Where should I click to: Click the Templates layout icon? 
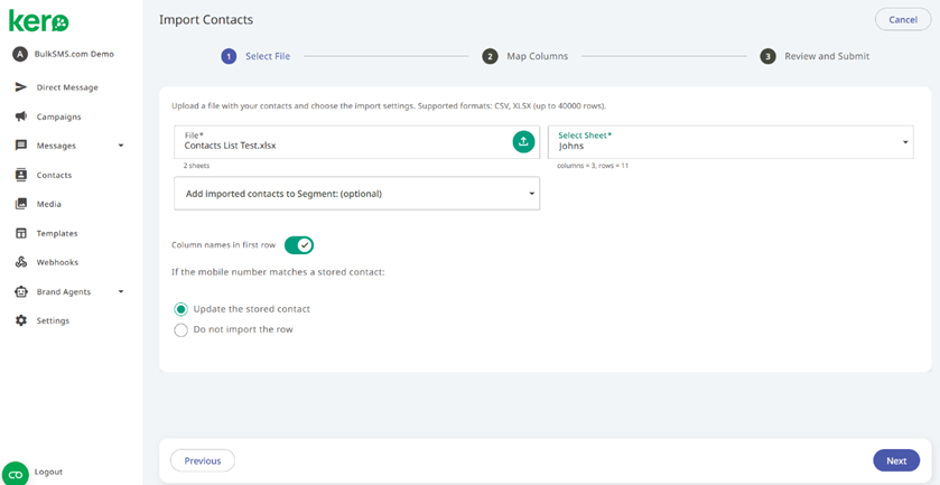21,233
